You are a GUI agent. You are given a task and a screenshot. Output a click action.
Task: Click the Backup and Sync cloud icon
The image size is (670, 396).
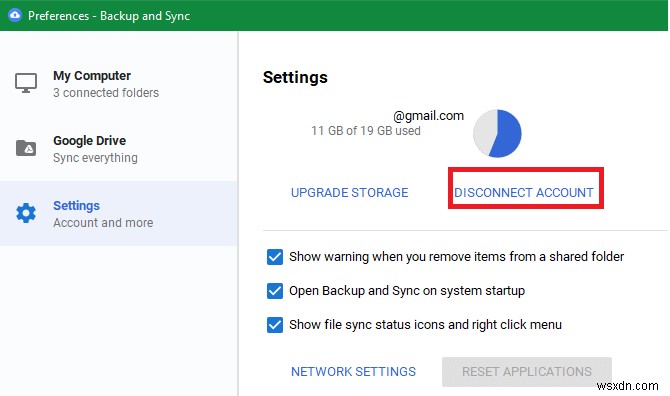15,15
